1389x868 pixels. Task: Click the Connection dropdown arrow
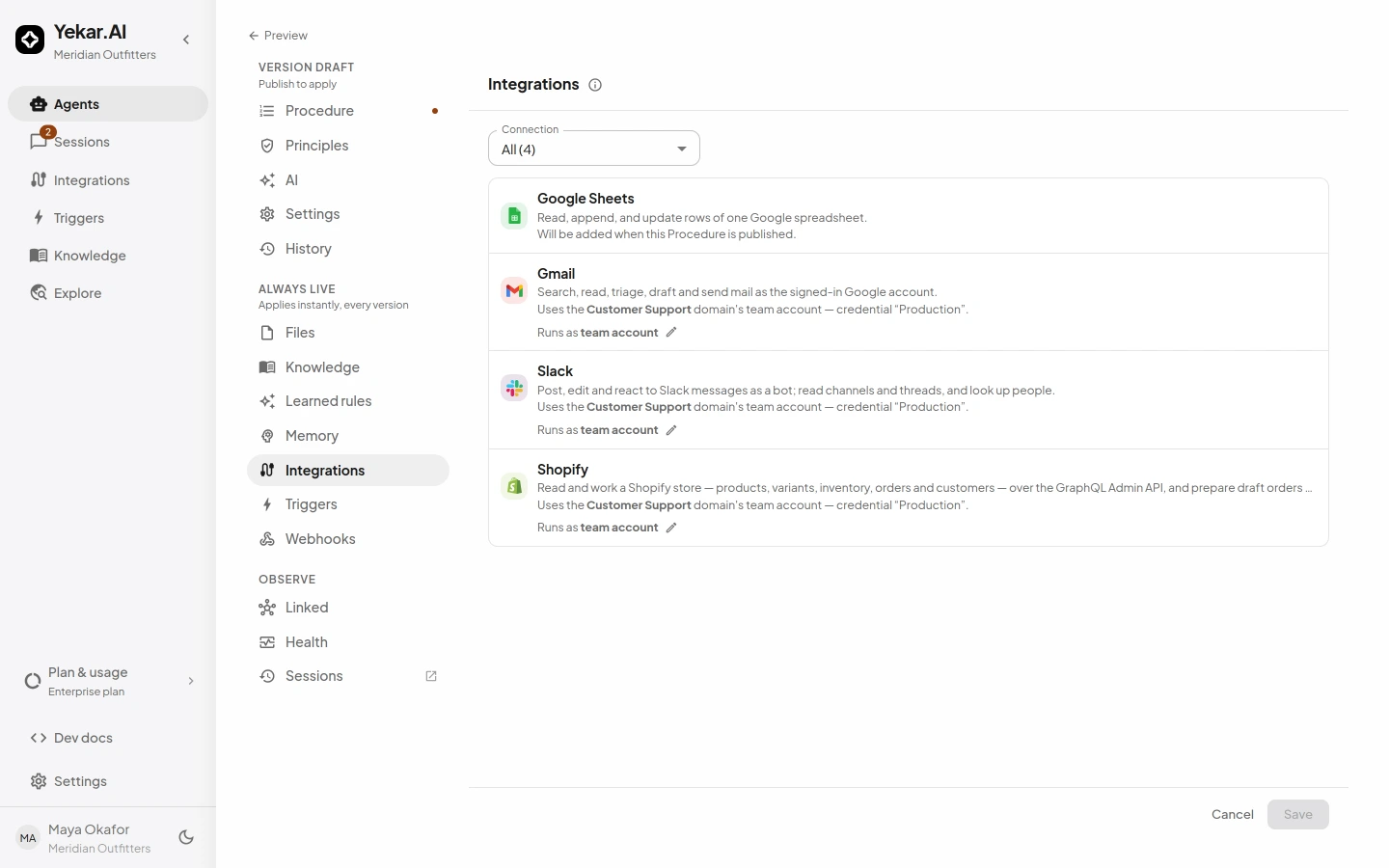pyautogui.click(x=682, y=149)
